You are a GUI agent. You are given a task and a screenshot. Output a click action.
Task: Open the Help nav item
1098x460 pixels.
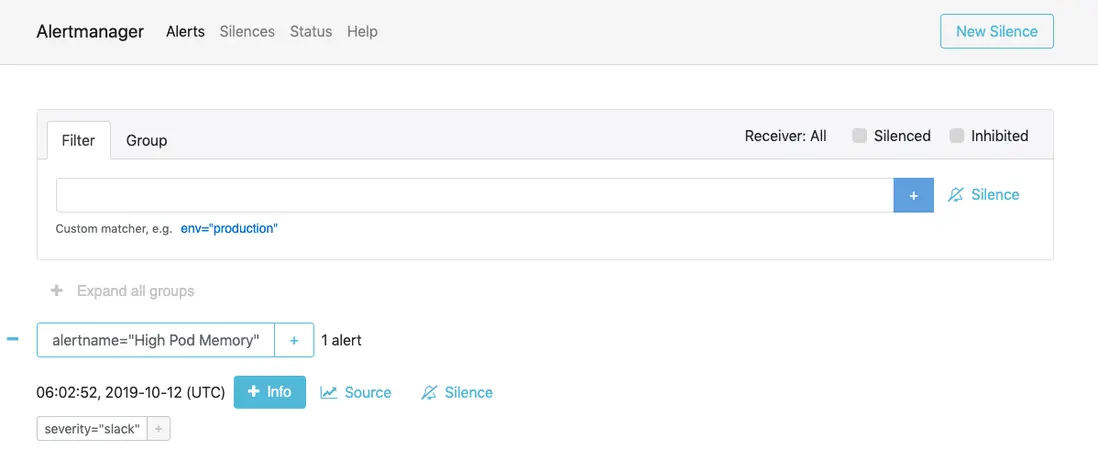[x=362, y=32]
